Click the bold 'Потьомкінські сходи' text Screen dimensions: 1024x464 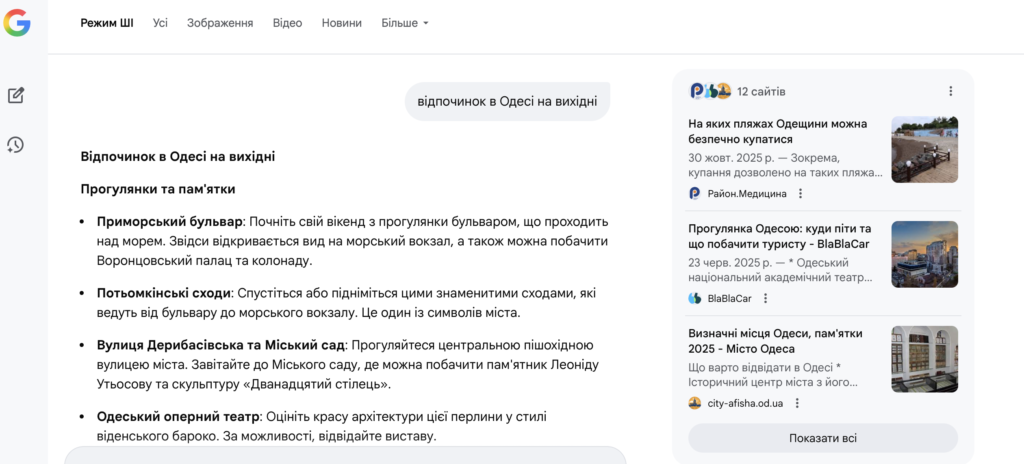pos(164,293)
